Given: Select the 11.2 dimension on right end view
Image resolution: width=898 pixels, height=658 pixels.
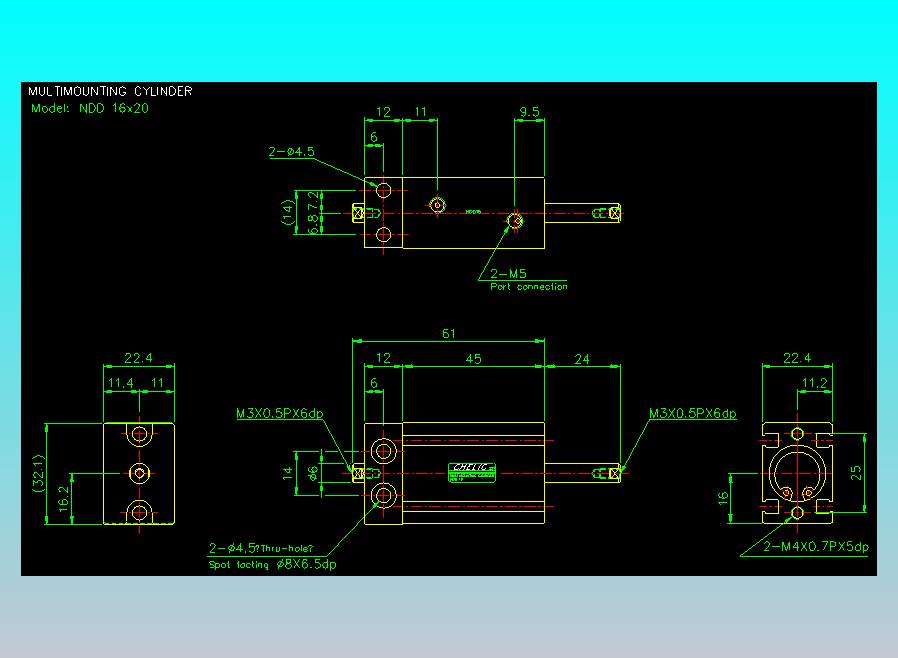Looking at the screenshot, I should click(x=814, y=383).
